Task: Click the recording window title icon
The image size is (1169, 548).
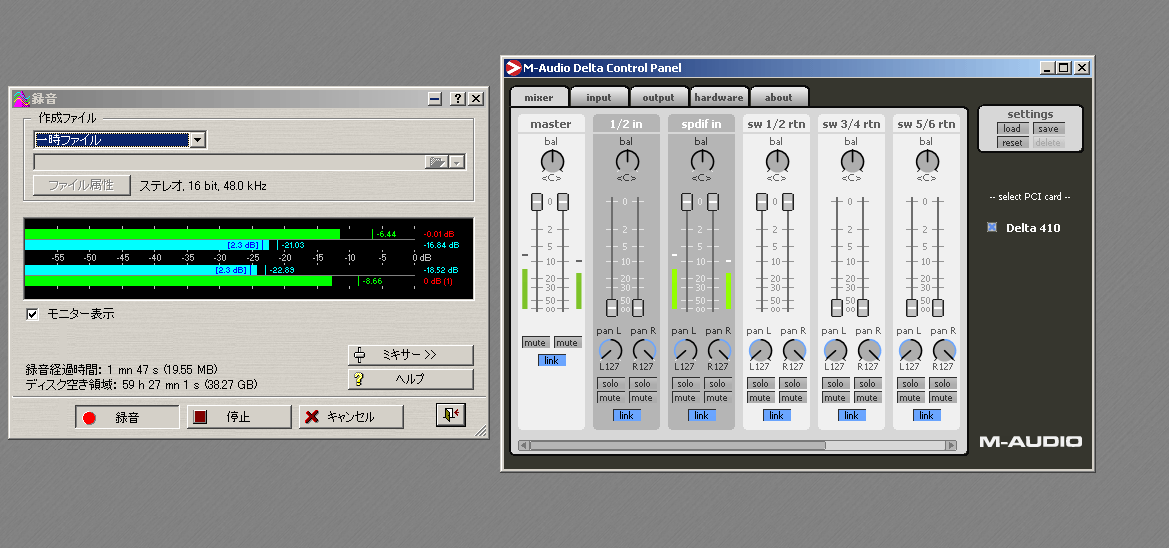Action: 21,98
